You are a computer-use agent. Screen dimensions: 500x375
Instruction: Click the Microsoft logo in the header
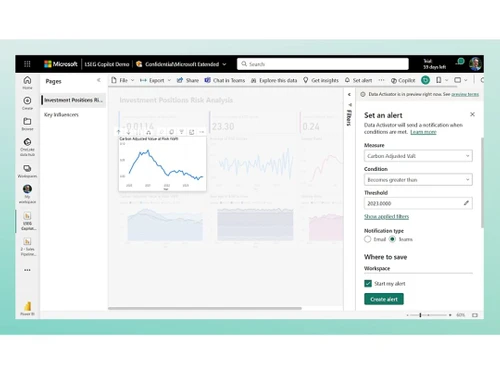coord(61,64)
